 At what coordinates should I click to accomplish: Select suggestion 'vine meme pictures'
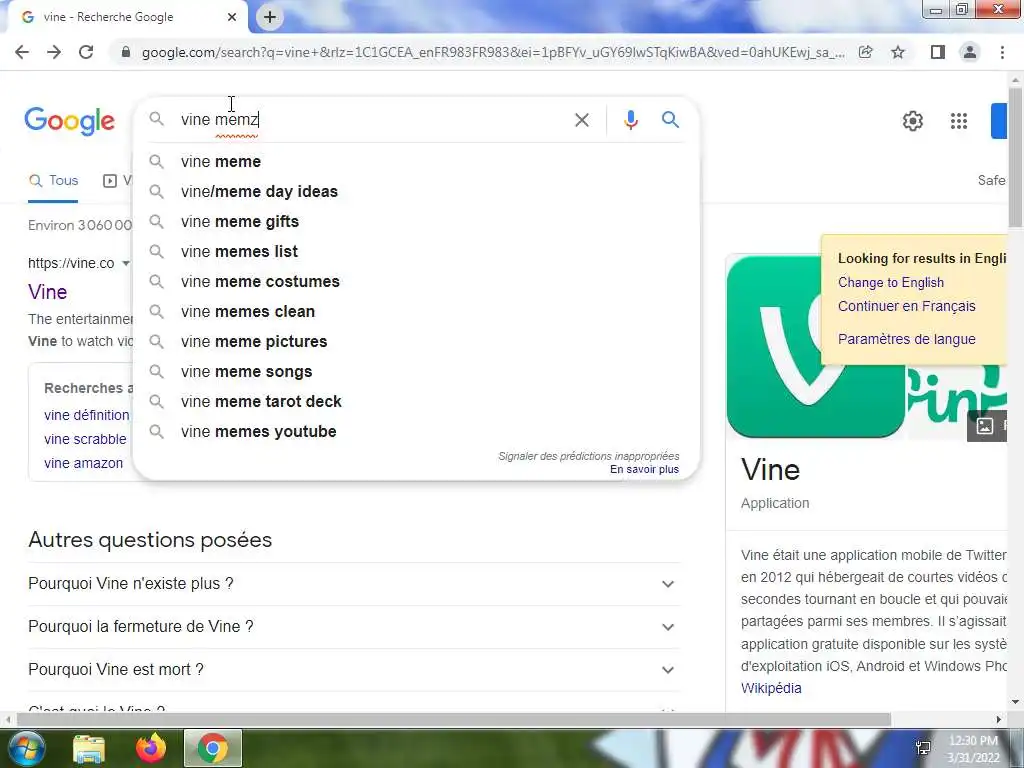point(416,342)
